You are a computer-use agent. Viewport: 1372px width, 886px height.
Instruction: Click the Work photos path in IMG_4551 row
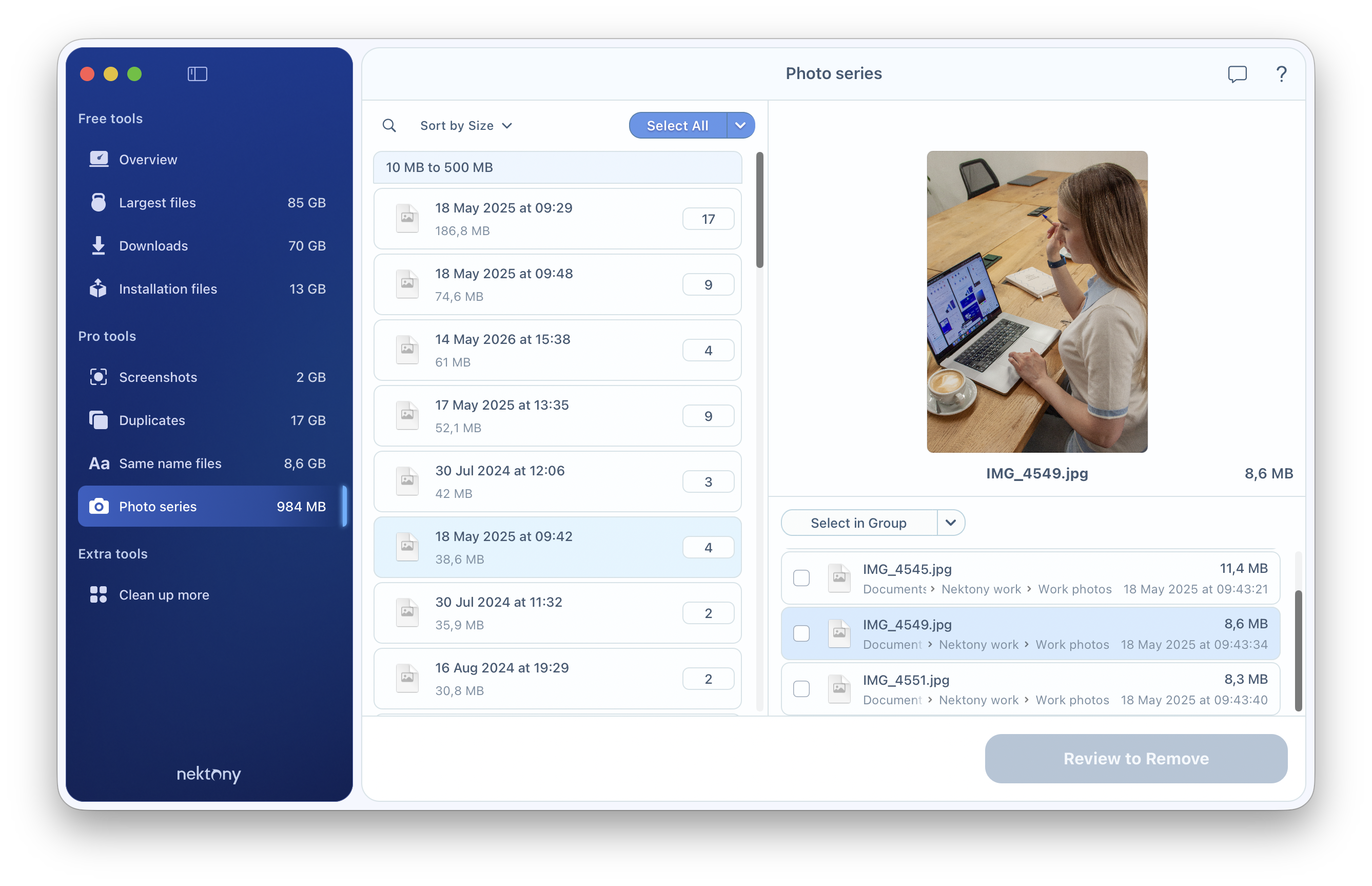click(x=1072, y=700)
